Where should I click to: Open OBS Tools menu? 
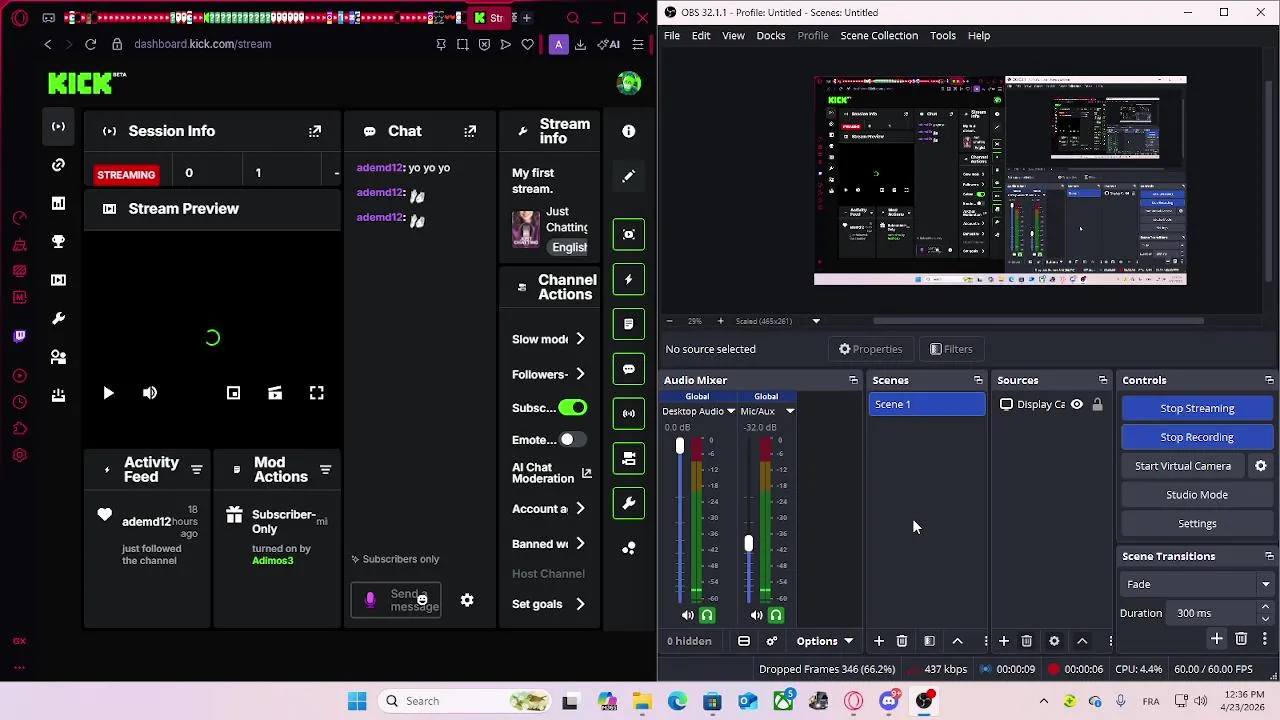point(943,35)
